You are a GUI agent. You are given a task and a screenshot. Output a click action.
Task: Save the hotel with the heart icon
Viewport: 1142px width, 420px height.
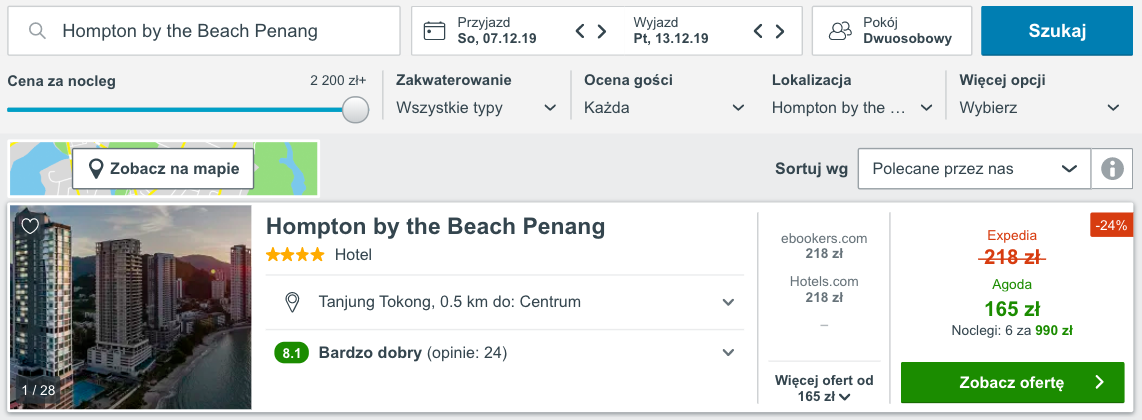pyautogui.click(x=30, y=226)
